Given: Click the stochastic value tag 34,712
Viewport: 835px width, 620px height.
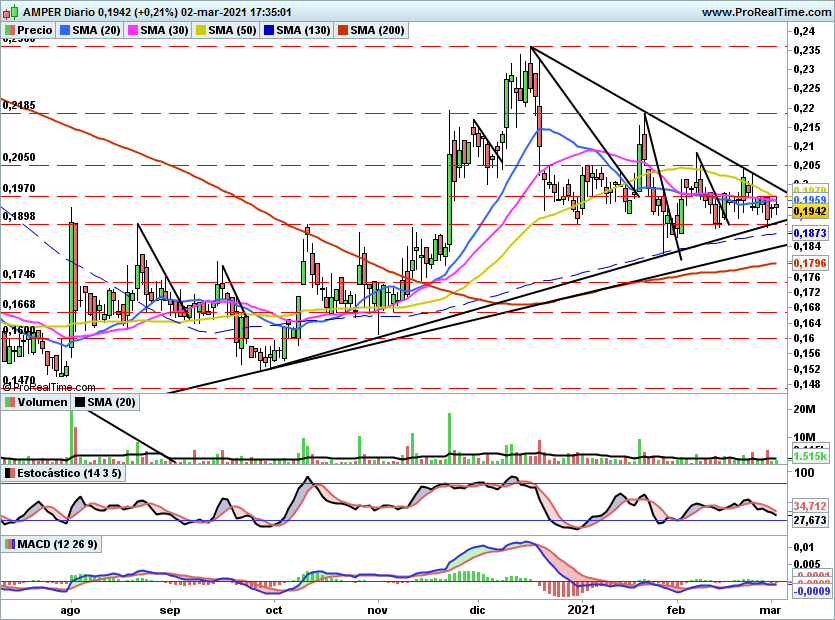Looking at the screenshot, I should 810,505.
